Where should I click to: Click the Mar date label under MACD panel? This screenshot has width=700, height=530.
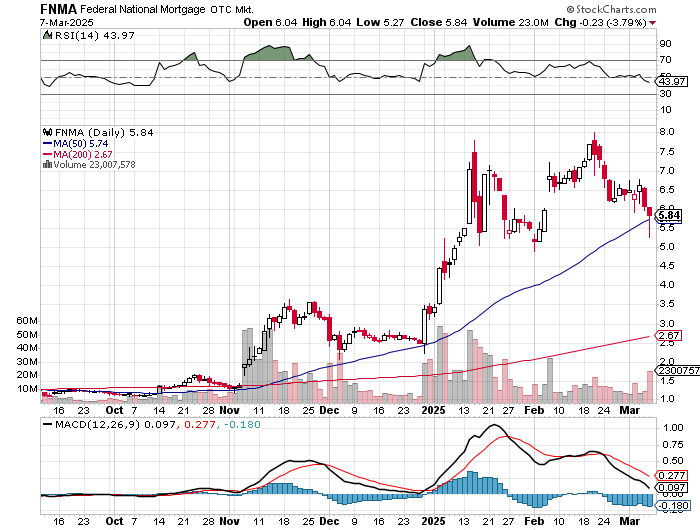(x=629, y=522)
